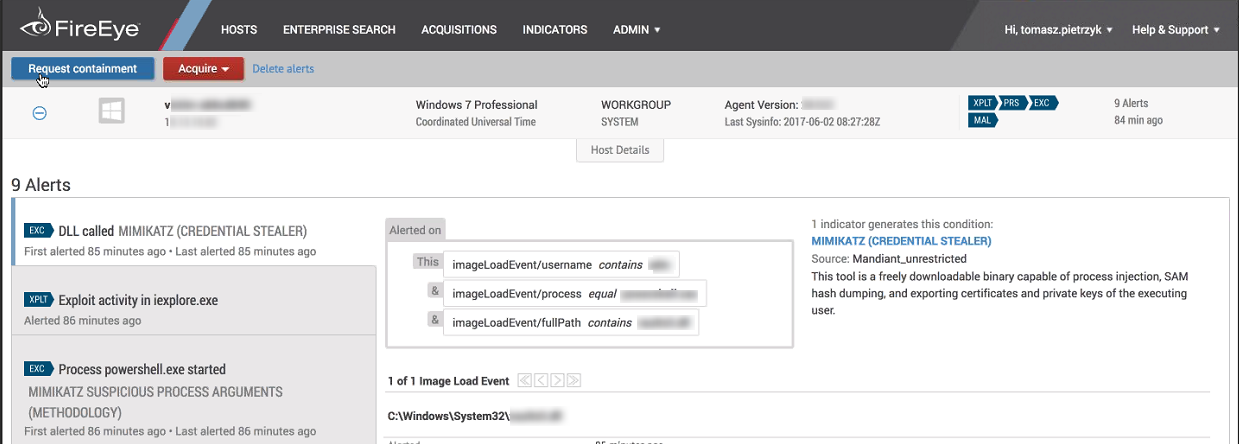This screenshot has height=444, width=1239.
Task: Click the XPLT tag badge in host row
Action: tap(983, 103)
